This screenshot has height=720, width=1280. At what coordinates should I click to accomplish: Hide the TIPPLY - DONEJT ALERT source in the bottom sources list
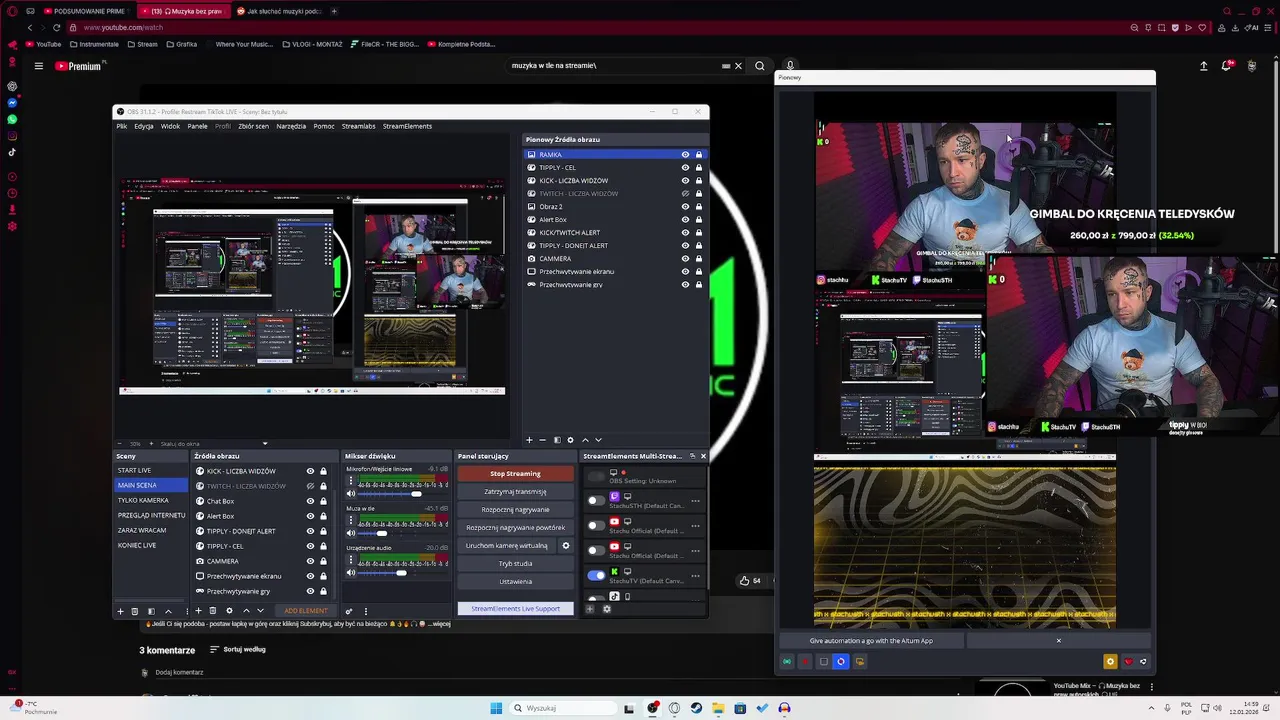(x=310, y=531)
